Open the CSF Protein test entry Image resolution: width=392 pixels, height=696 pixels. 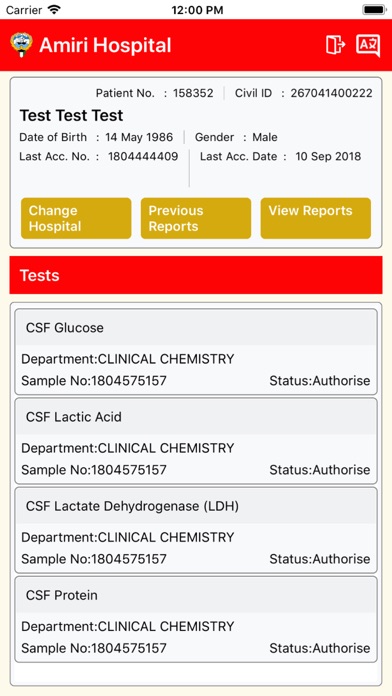pyautogui.click(x=196, y=619)
